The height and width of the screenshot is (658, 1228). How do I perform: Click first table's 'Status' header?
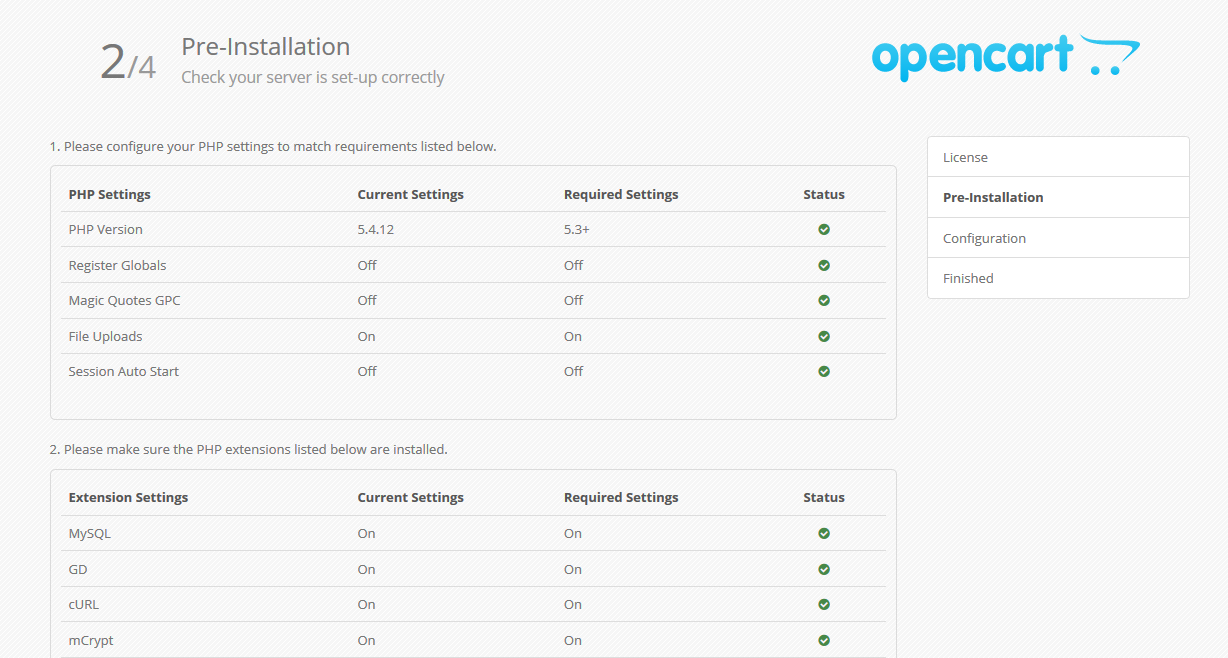click(824, 194)
